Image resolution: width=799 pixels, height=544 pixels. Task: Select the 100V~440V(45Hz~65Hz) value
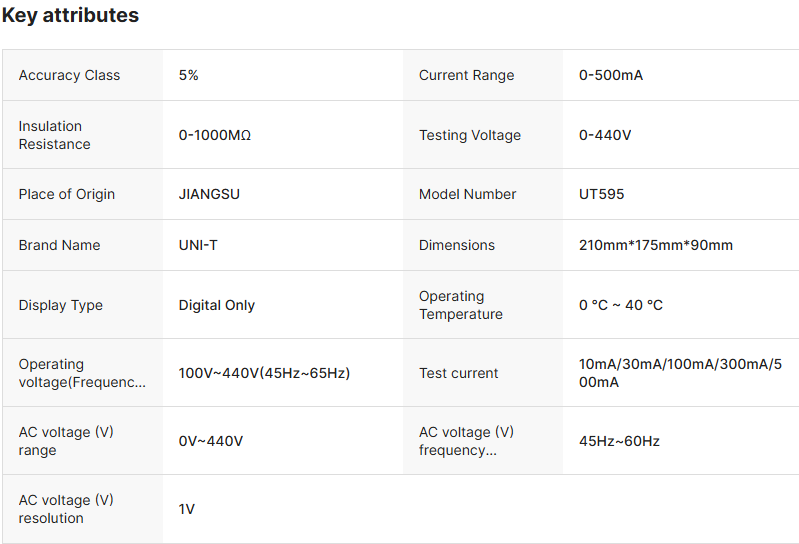click(264, 373)
